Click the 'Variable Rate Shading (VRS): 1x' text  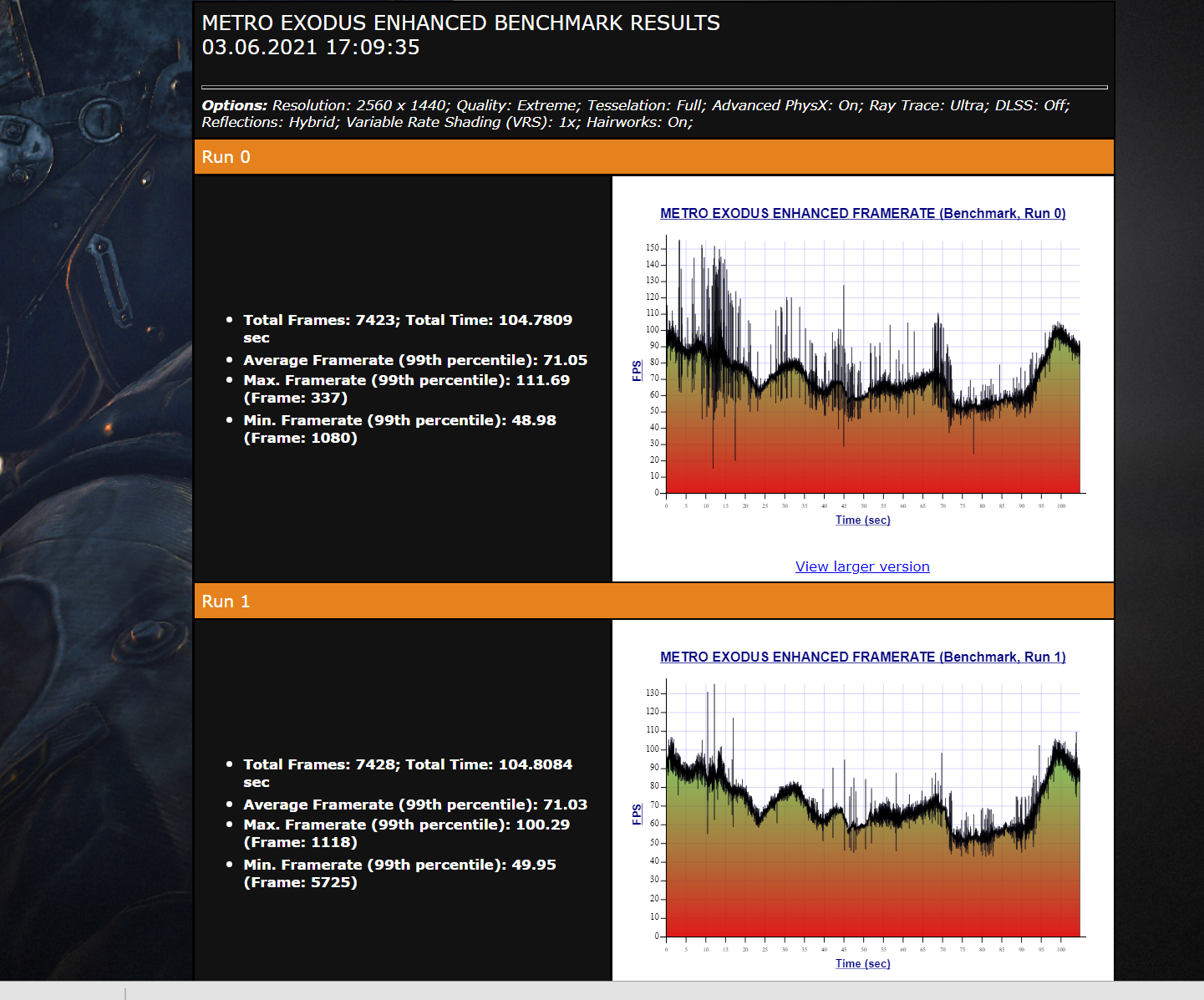click(x=463, y=122)
